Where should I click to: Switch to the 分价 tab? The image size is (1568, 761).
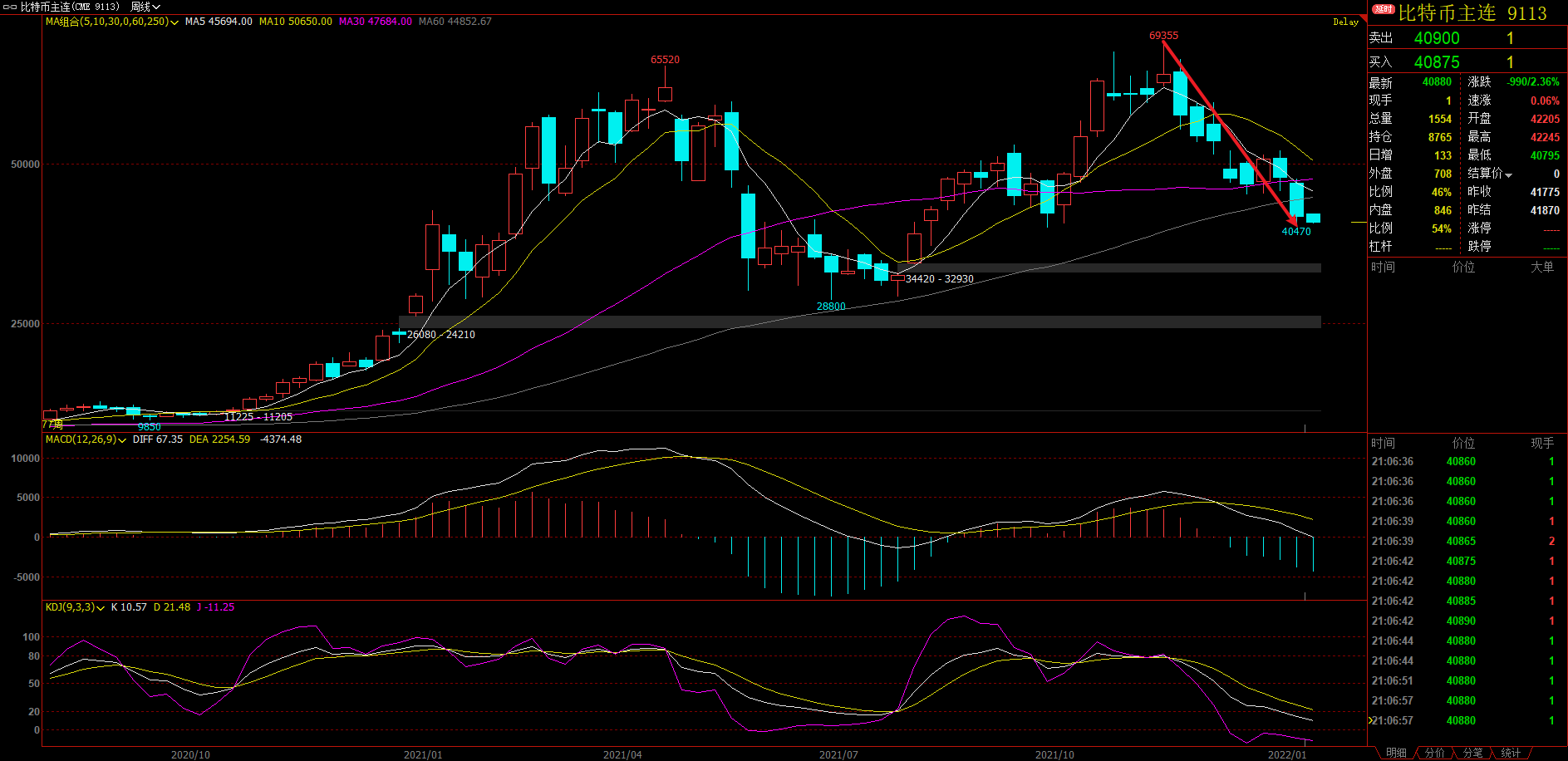click(1434, 753)
